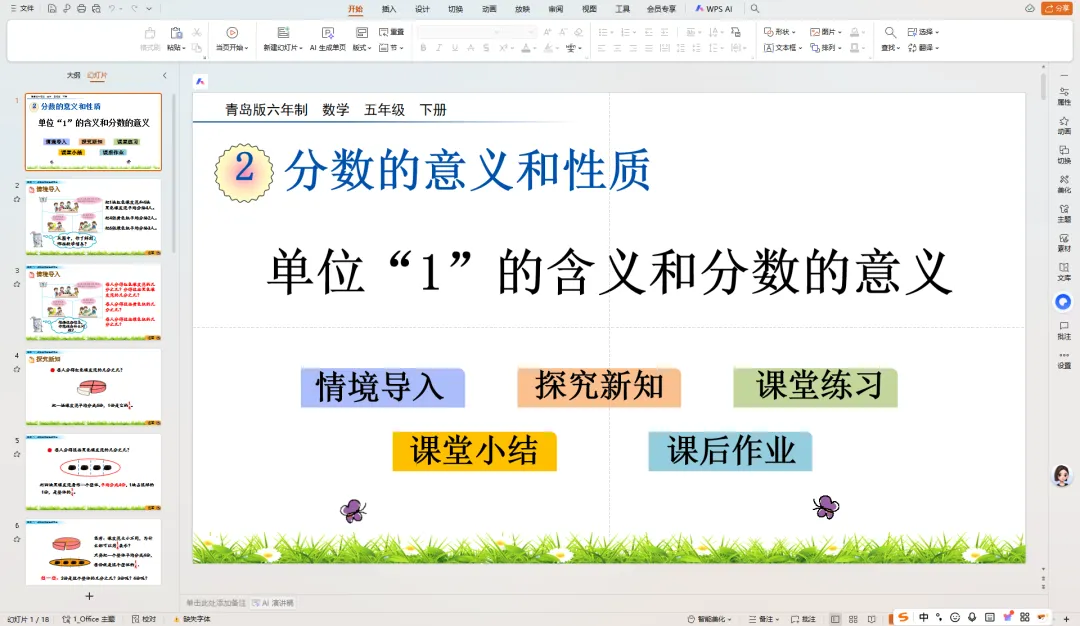Switch to the 开始 ribbon tab
This screenshot has width=1080, height=626.
355,9
